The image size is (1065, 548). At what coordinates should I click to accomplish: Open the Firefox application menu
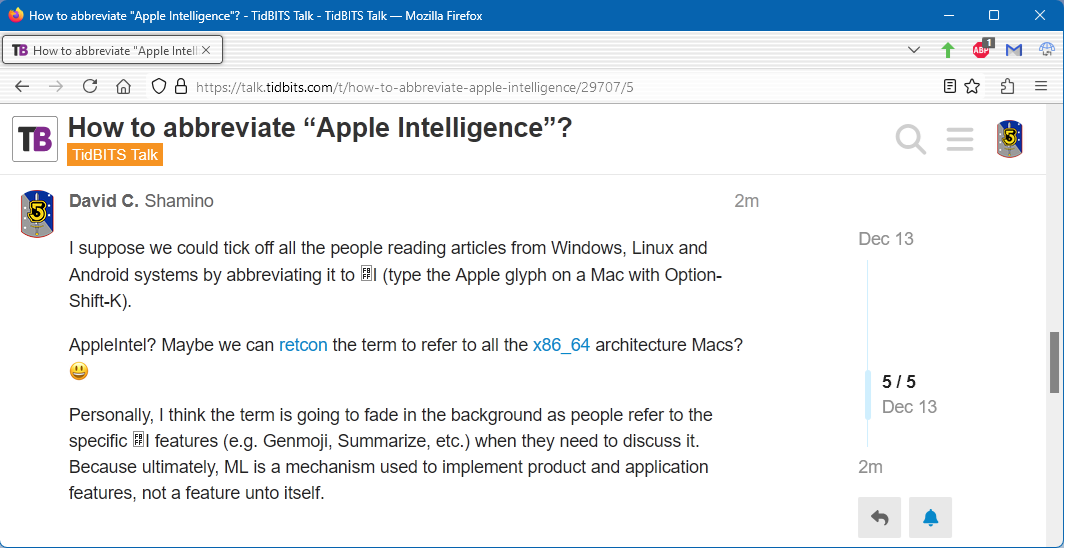(1041, 86)
